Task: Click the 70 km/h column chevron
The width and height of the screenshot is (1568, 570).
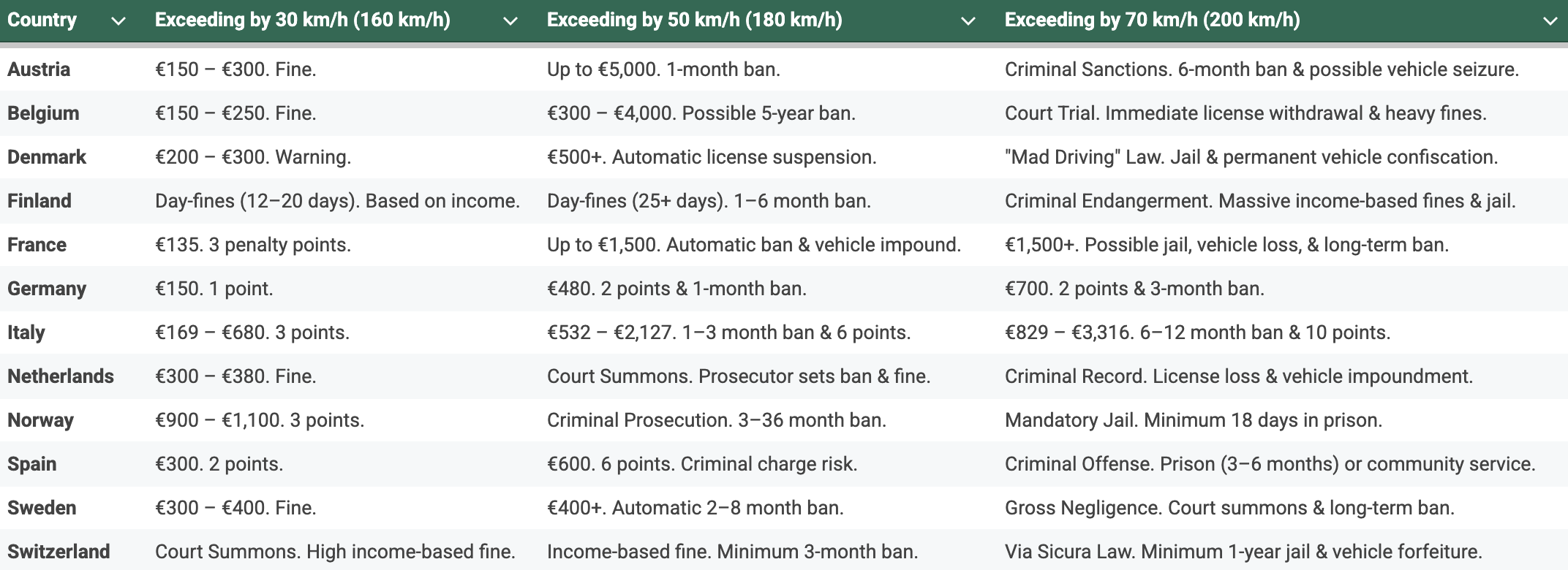Action: pos(1550,21)
